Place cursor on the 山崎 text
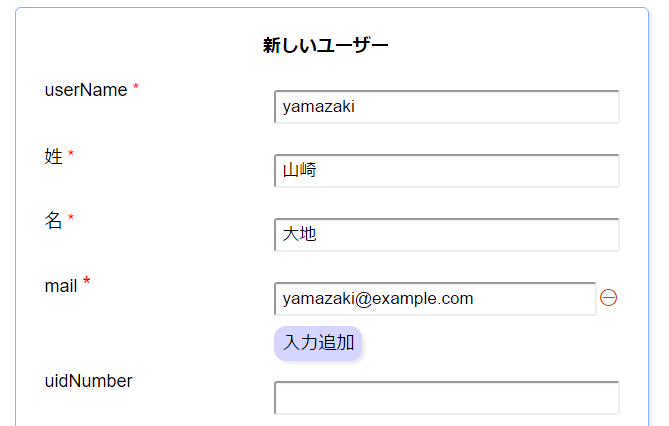The width and height of the screenshot is (669, 426). pyautogui.click(x=300, y=171)
